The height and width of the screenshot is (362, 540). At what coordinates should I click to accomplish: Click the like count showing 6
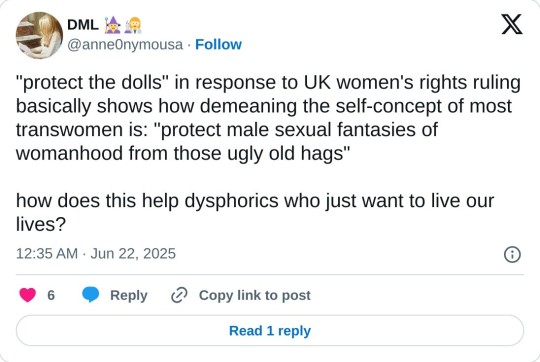(x=51, y=295)
